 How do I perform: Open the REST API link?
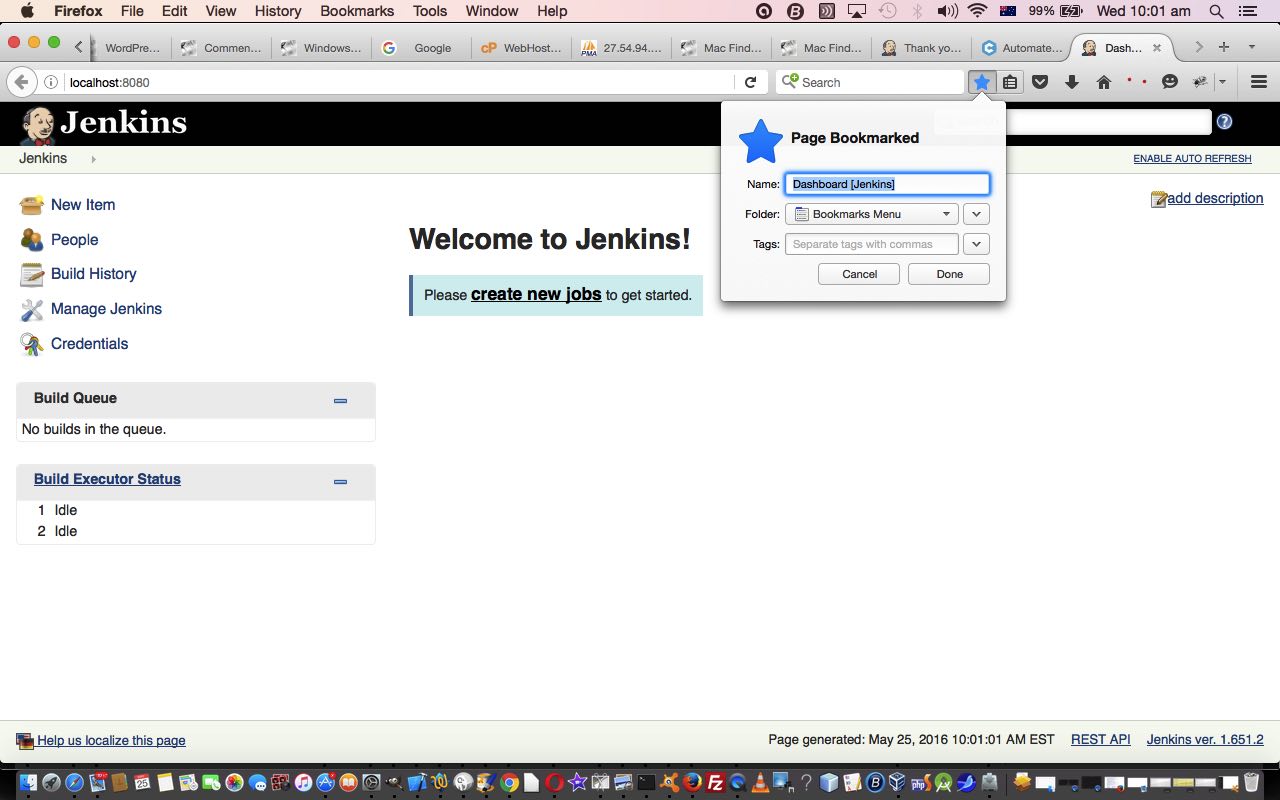pos(1101,740)
